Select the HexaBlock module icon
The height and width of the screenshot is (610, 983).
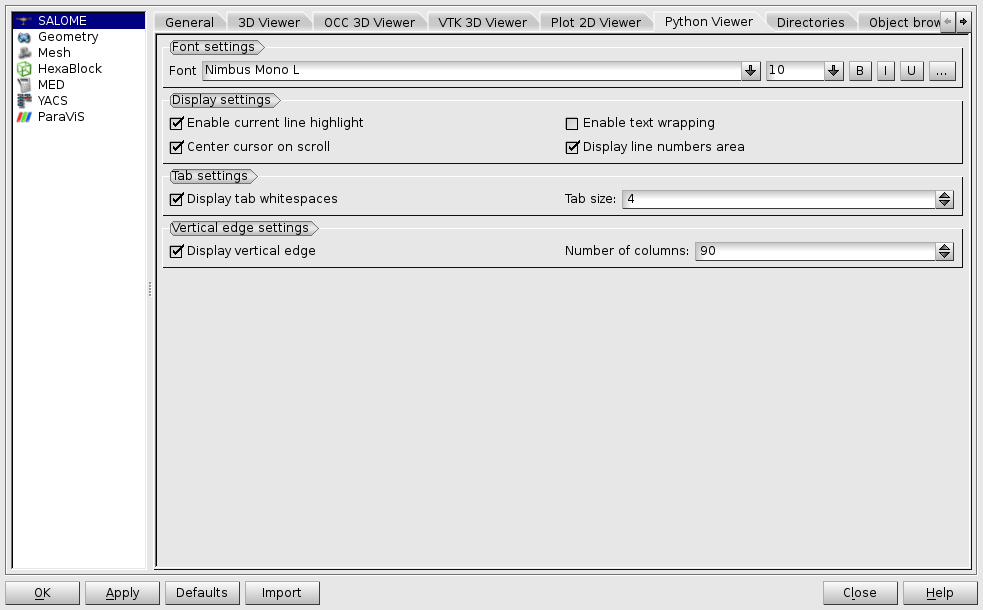pyautogui.click(x=25, y=69)
